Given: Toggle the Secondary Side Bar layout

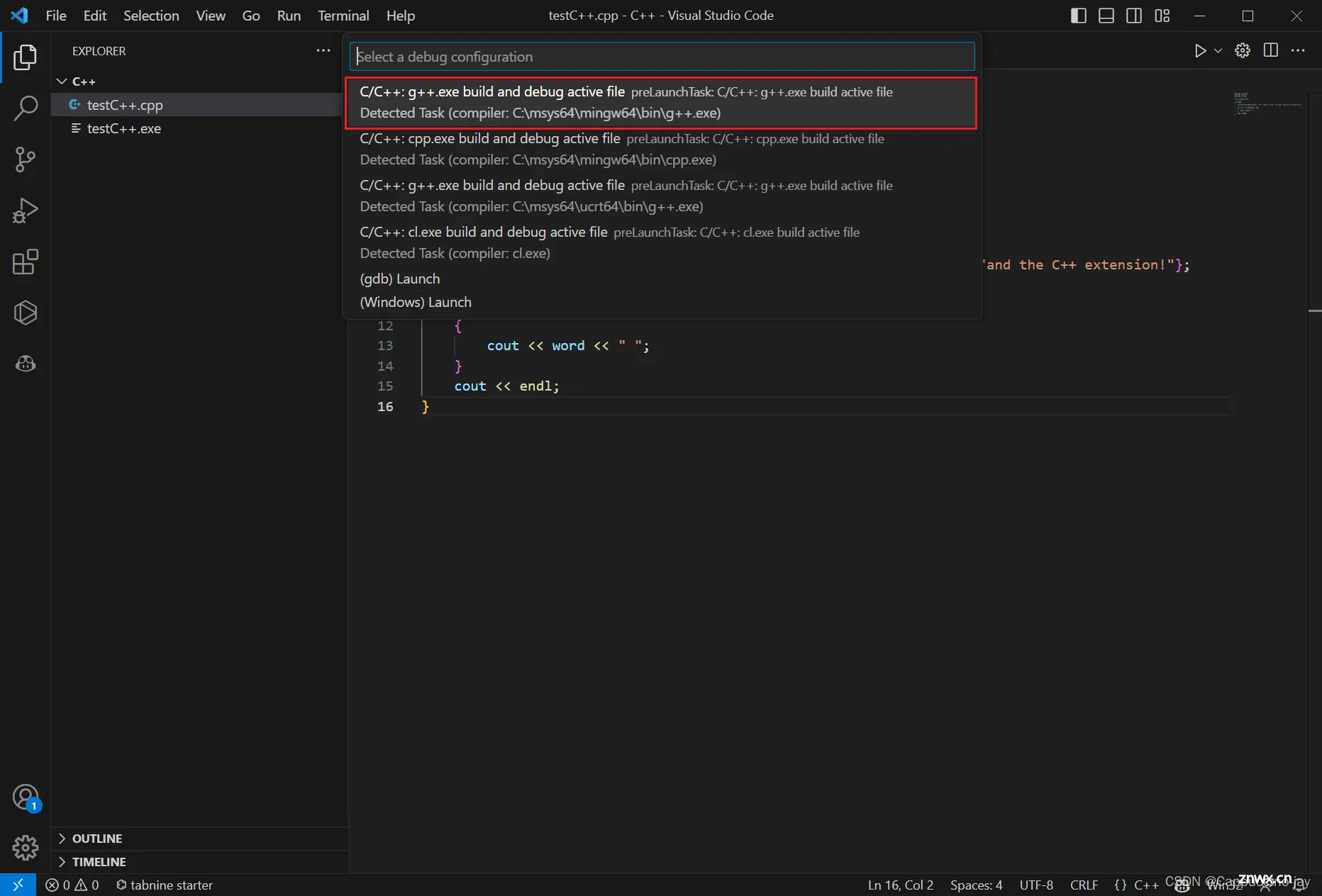Looking at the screenshot, I should [x=1134, y=16].
